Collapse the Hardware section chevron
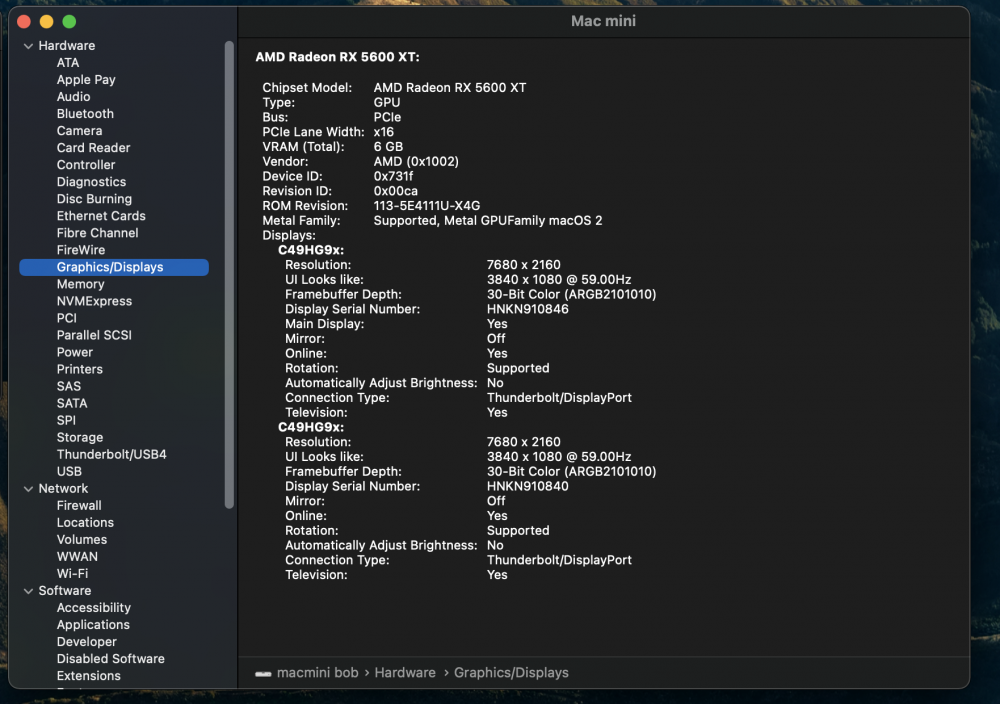1000x704 pixels. point(28,46)
